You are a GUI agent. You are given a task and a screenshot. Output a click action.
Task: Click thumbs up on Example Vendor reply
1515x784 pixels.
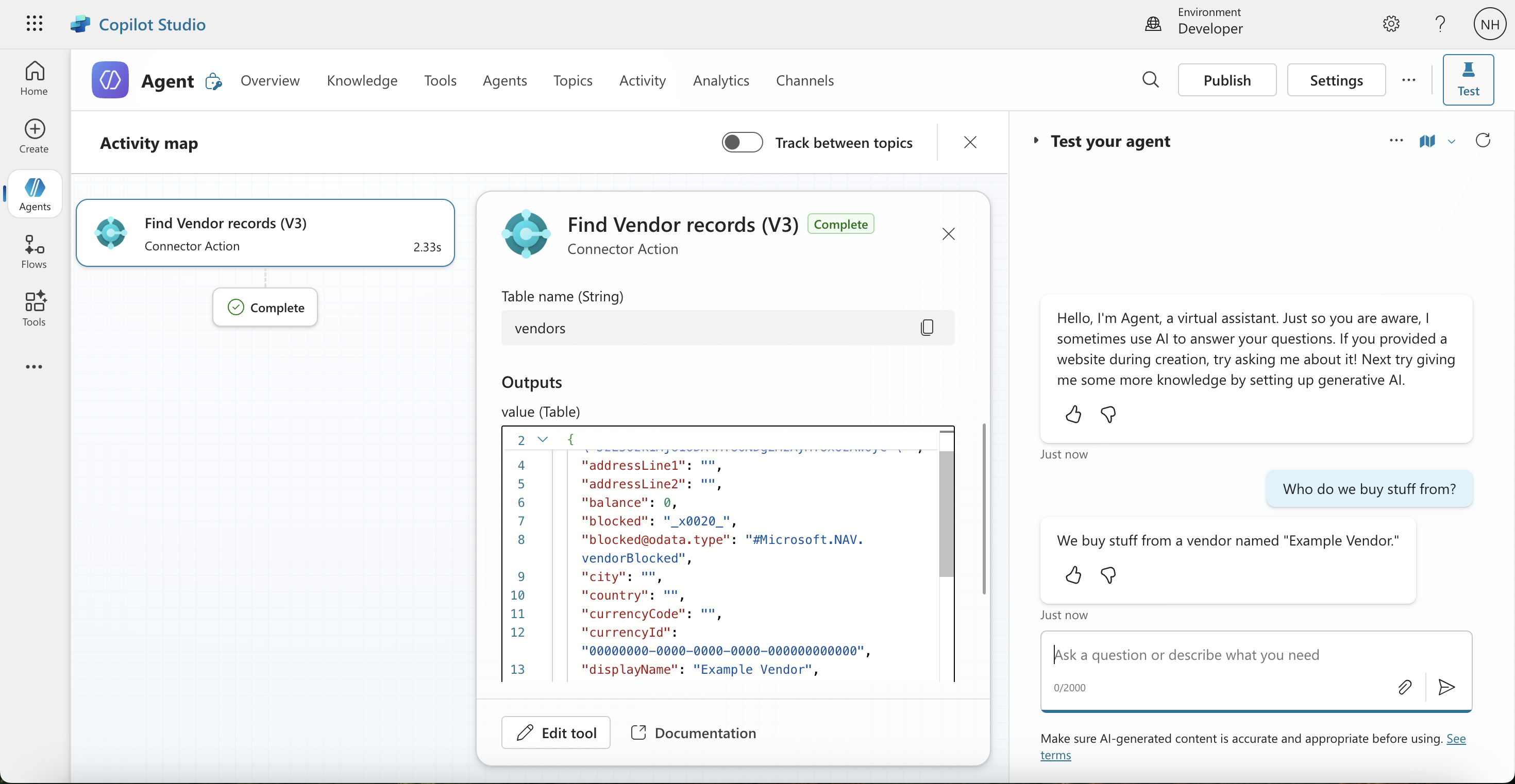(x=1073, y=575)
